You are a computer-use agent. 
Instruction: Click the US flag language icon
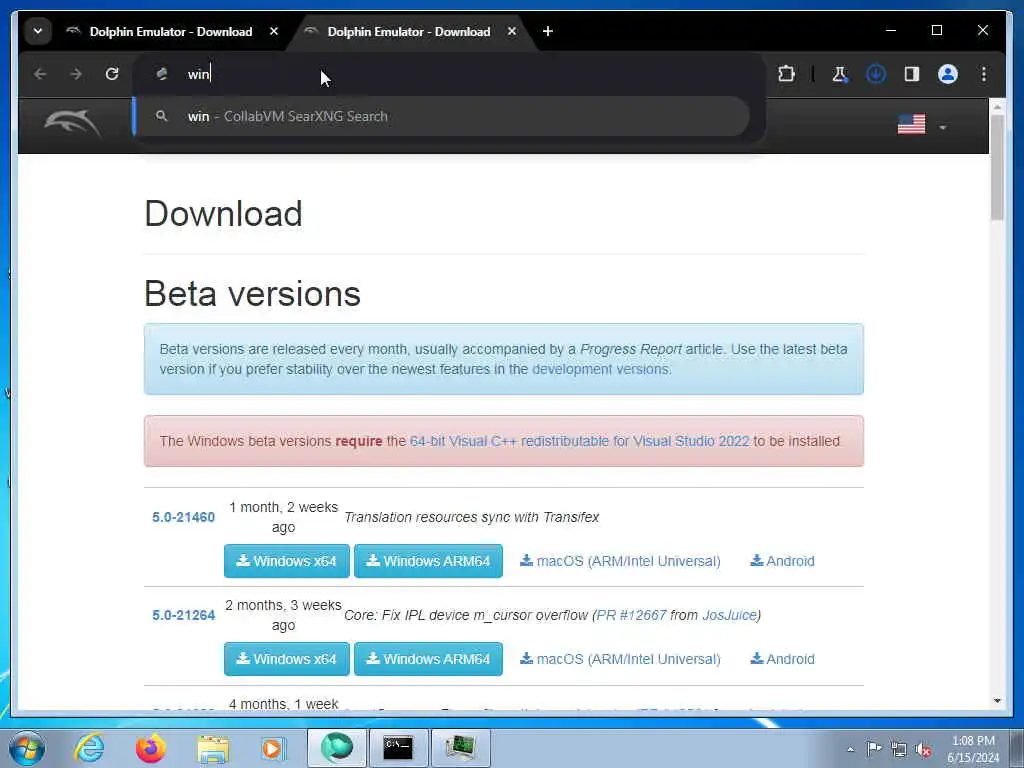point(911,124)
